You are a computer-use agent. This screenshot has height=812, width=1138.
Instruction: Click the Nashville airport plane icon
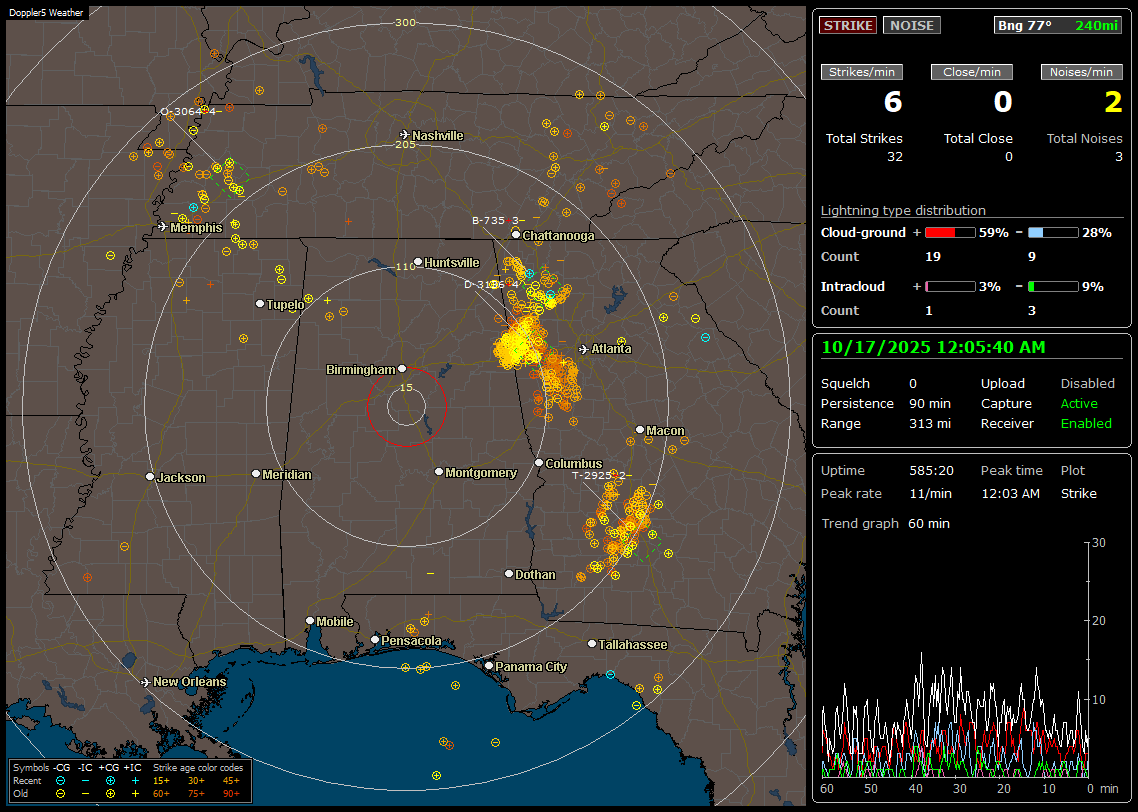[x=405, y=135]
